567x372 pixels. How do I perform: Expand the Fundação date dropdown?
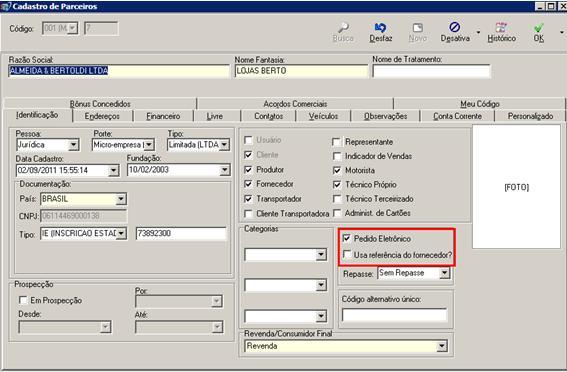(225, 170)
